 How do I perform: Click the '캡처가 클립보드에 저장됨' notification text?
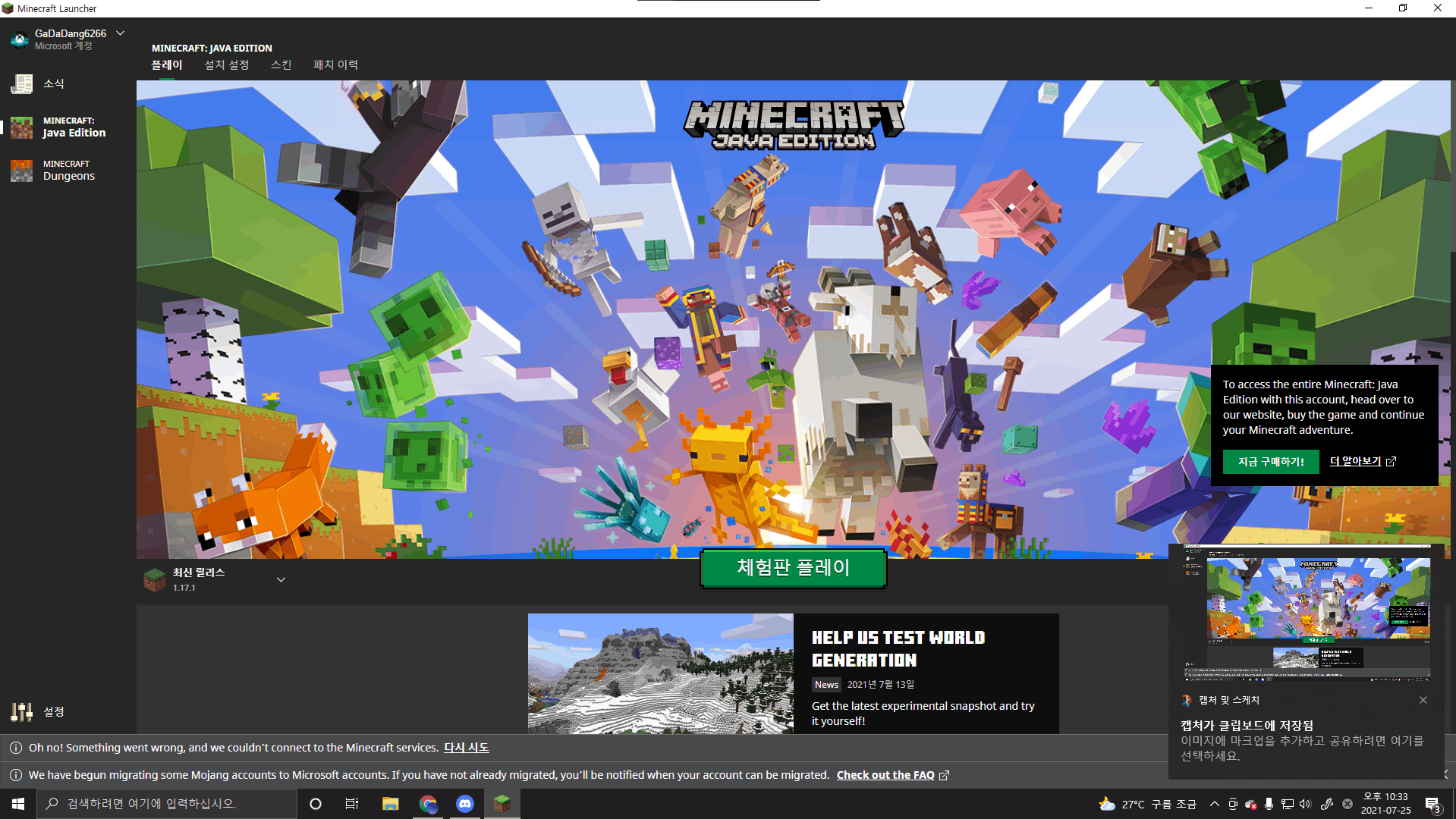[1247, 726]
